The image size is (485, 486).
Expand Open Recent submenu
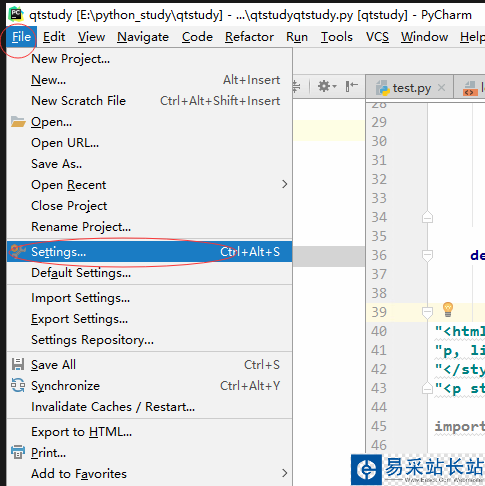tap(149, 185)
